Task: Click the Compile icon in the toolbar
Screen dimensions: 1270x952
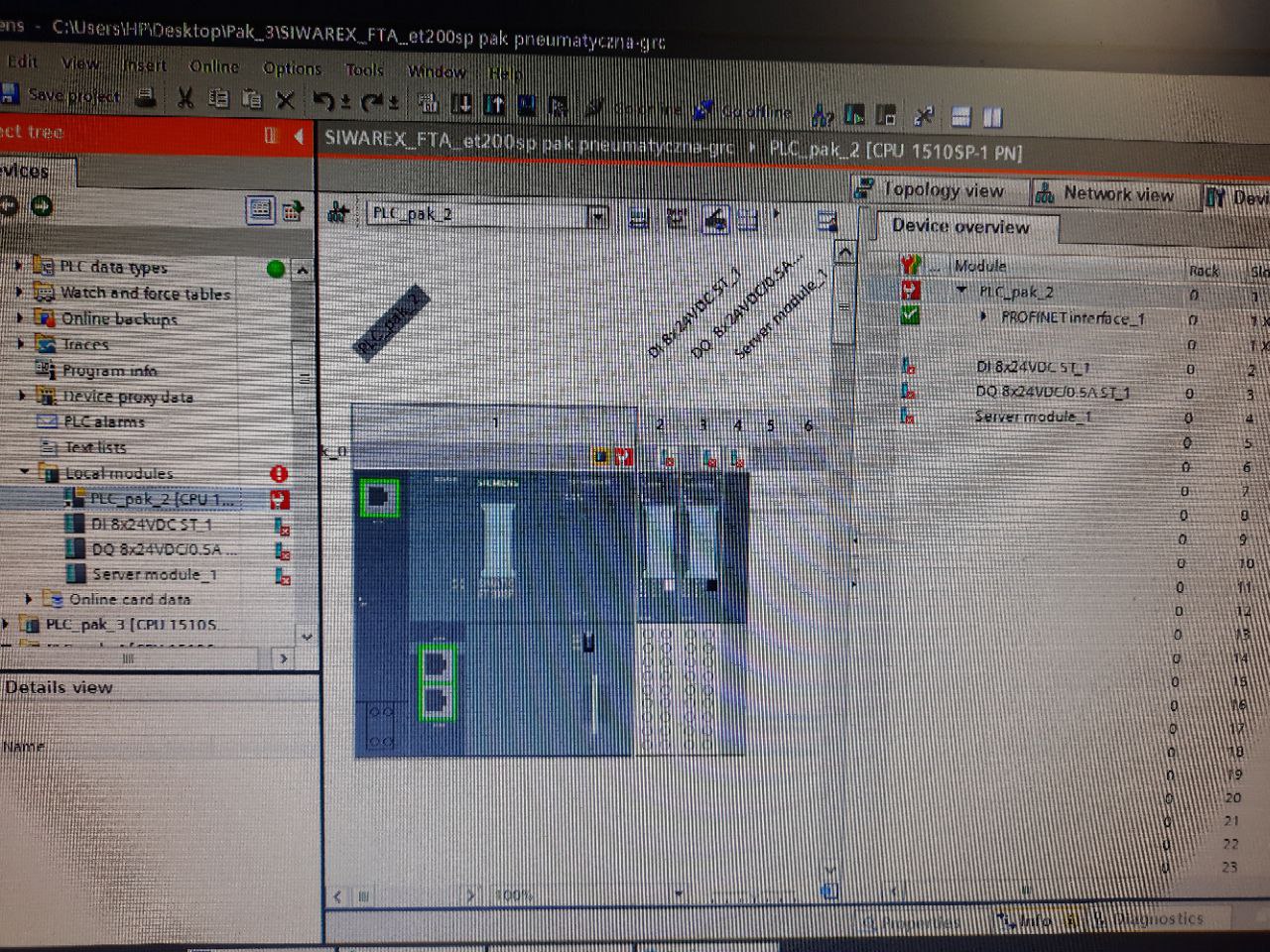Action: click(429, 102)
